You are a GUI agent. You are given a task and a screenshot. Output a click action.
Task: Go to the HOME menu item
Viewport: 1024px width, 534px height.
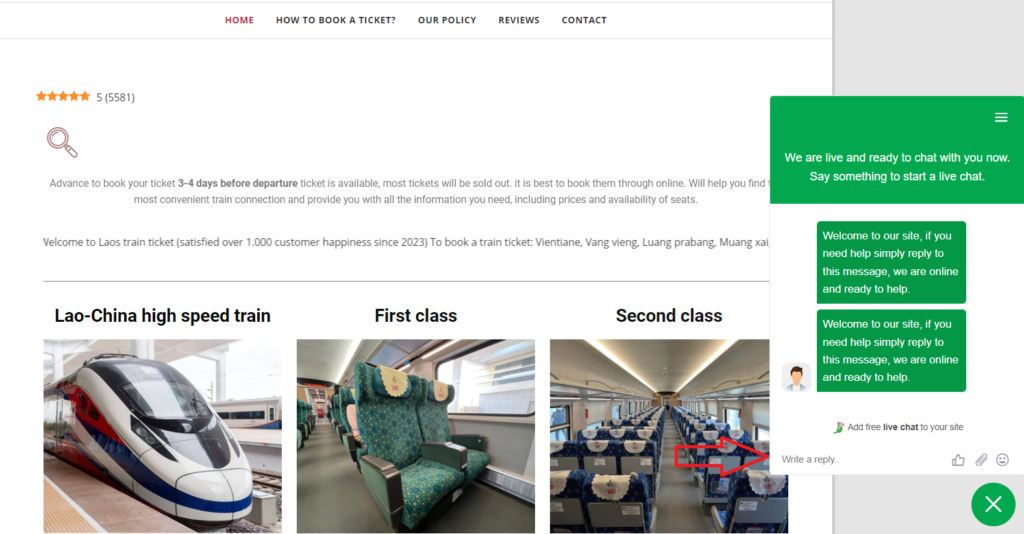[x=239, y=20]
